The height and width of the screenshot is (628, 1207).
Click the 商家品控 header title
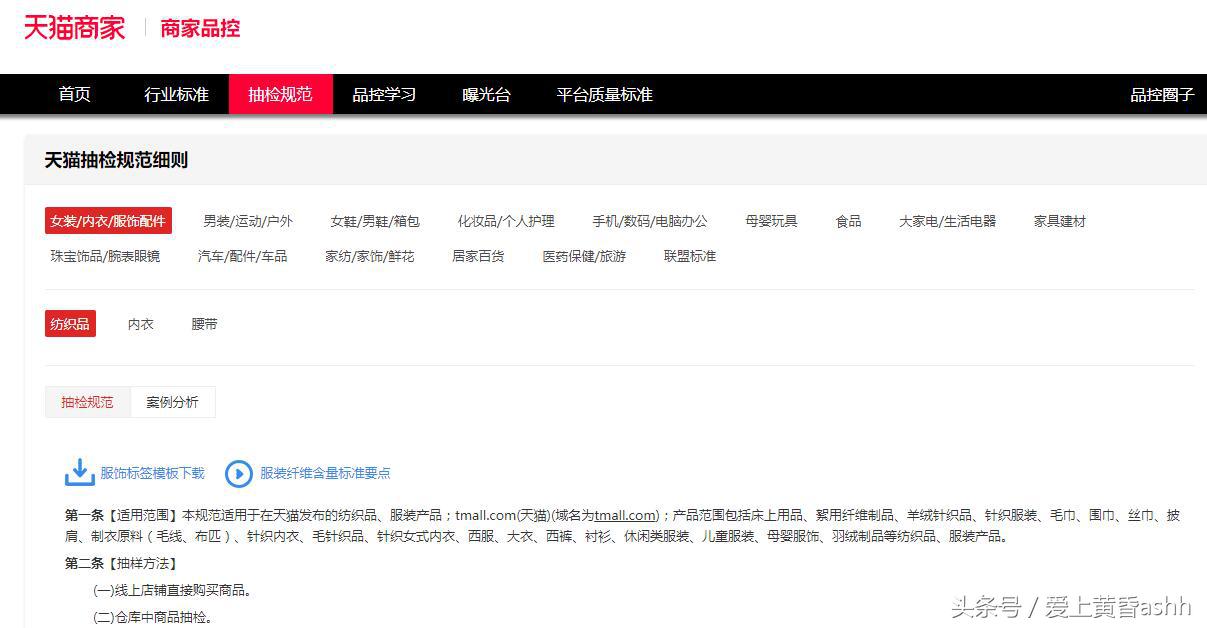point(200,28)
